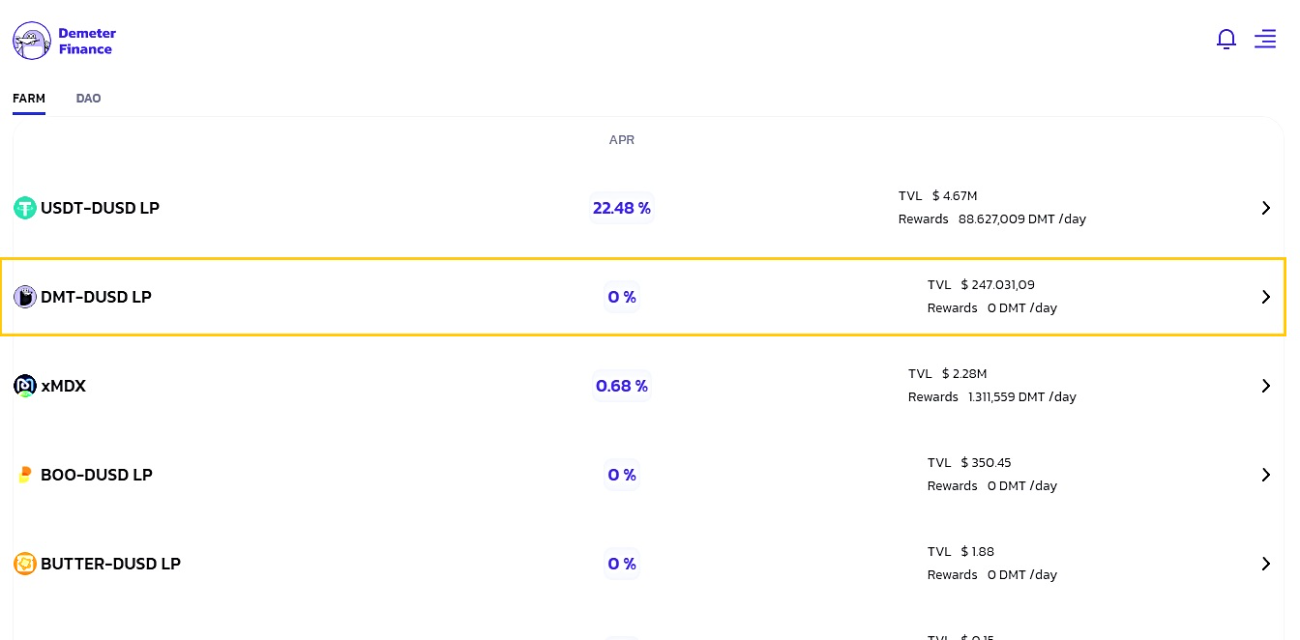Click the APR column header
Viewport: 1300px width, 640px height.
pos(621,140)
